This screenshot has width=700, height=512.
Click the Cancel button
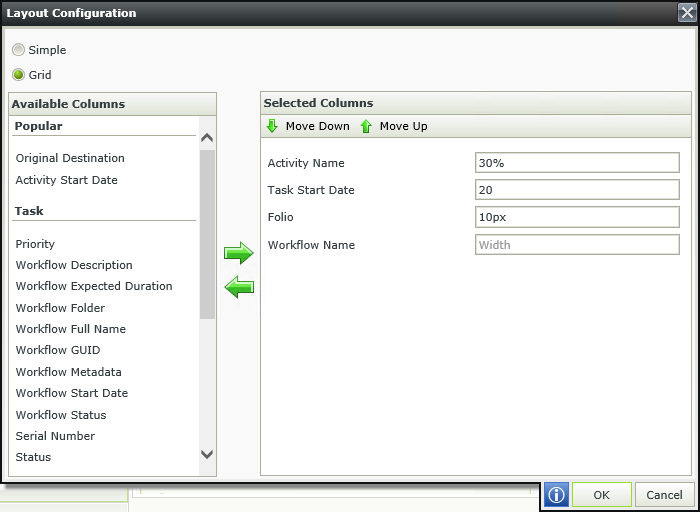pos(664,495)
